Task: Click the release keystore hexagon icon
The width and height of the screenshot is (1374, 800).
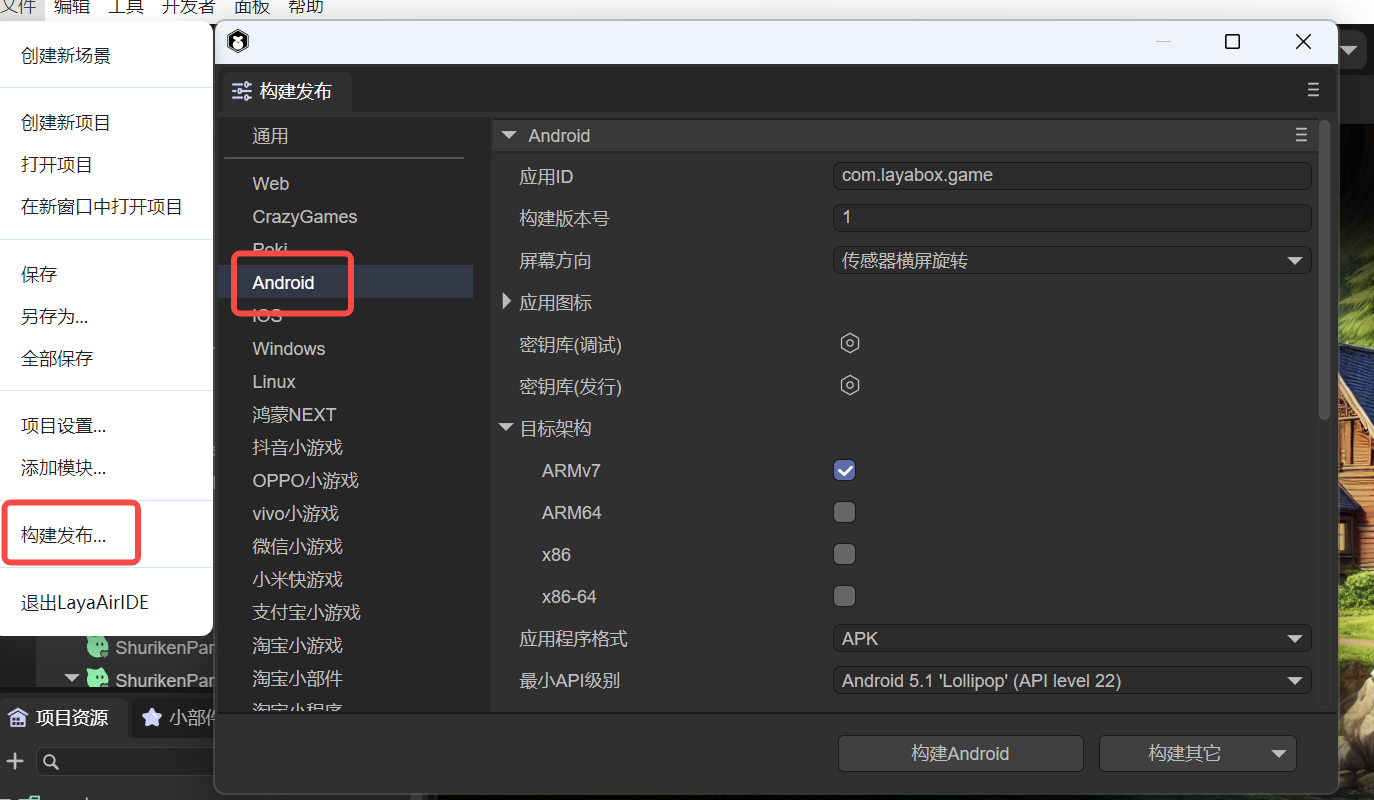Action: click(x=849, y=386)
